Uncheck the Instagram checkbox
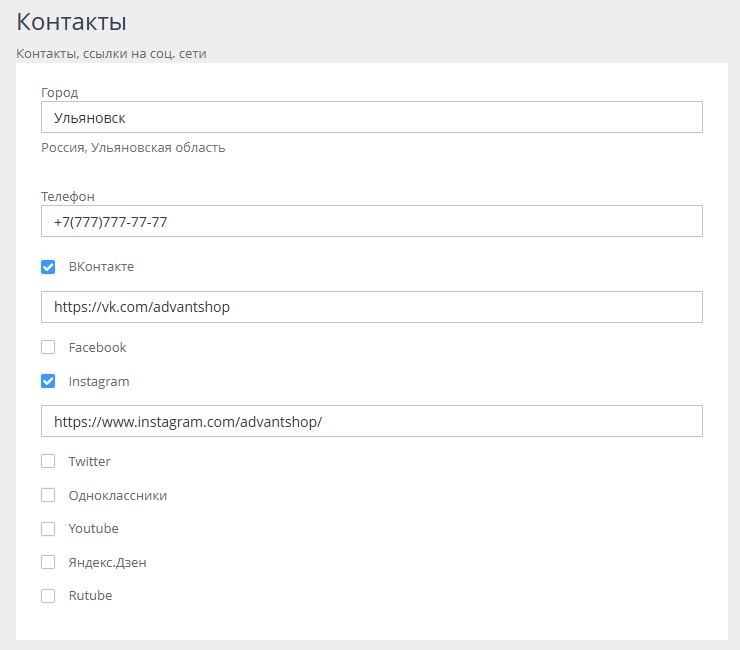Screen dimensions: 740x650 coord(48,381)
